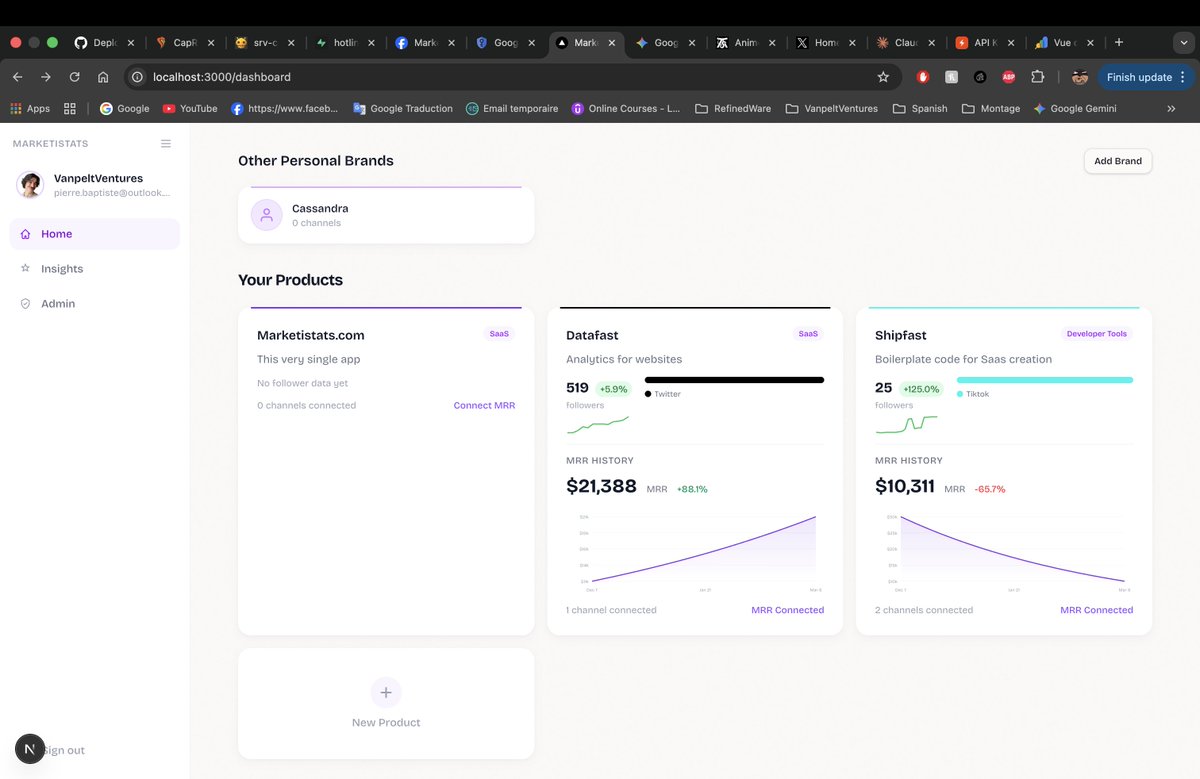Click the Chrome profile avatar icon

pos(1080,77)
